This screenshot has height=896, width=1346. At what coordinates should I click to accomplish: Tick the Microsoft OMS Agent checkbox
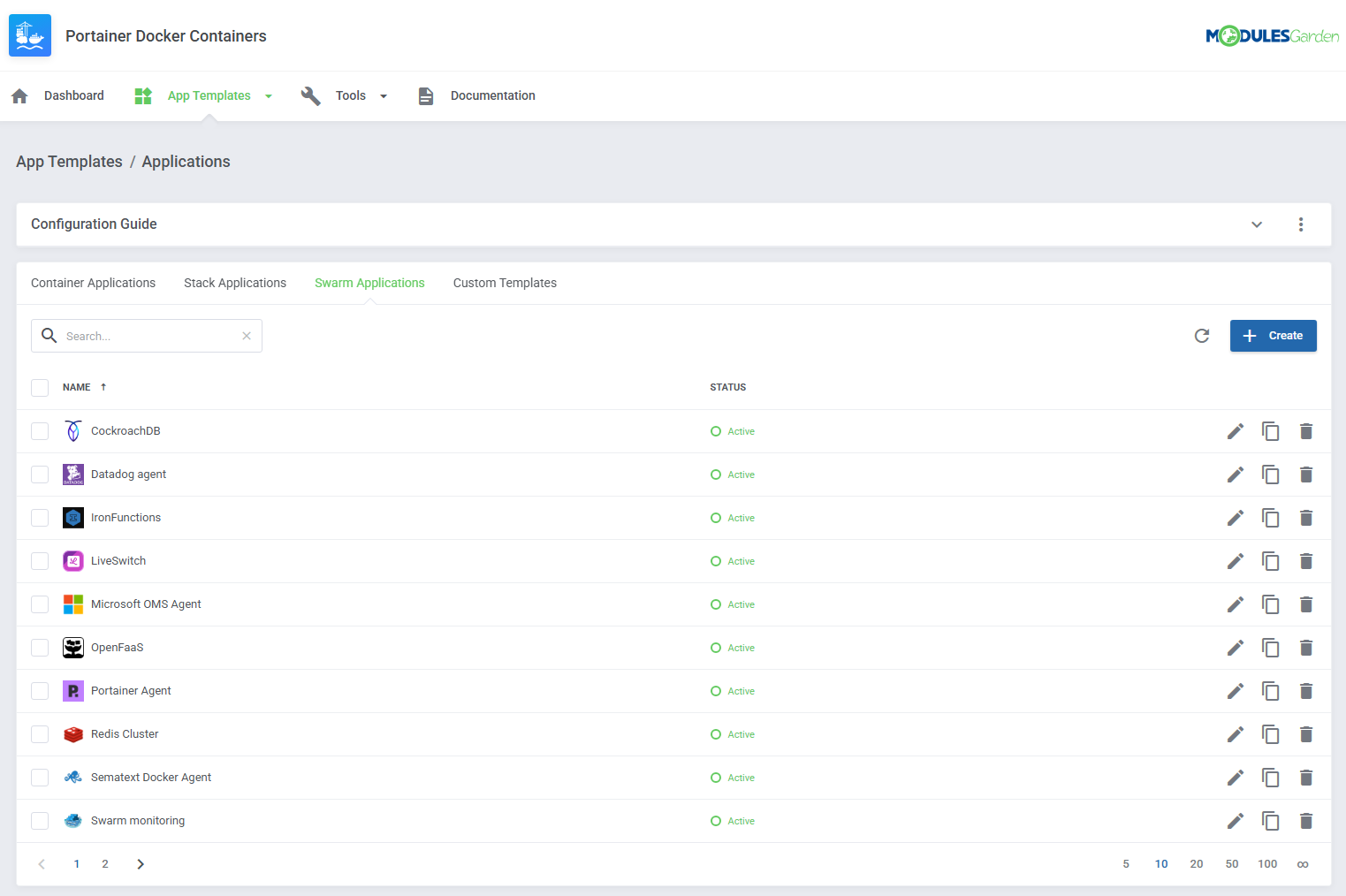(39, 604)
